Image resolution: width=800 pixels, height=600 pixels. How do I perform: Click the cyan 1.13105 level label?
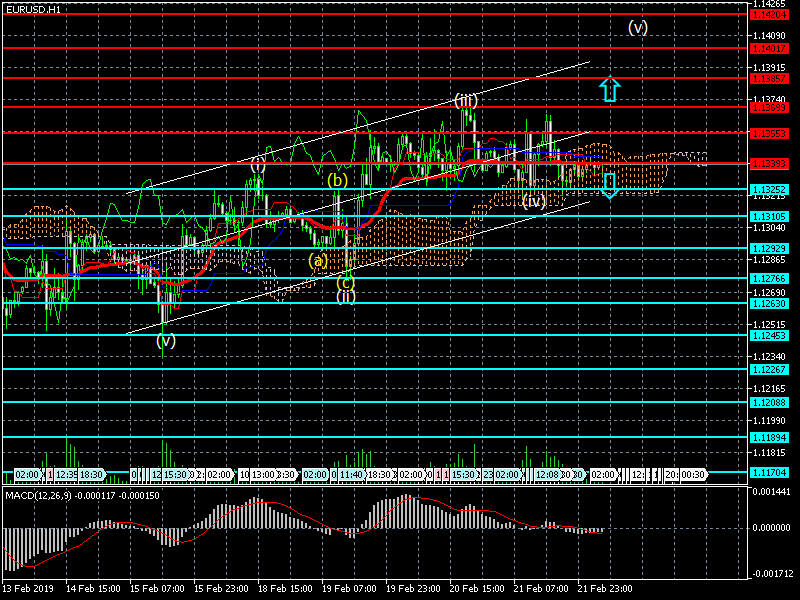click(x=769, y=217)
